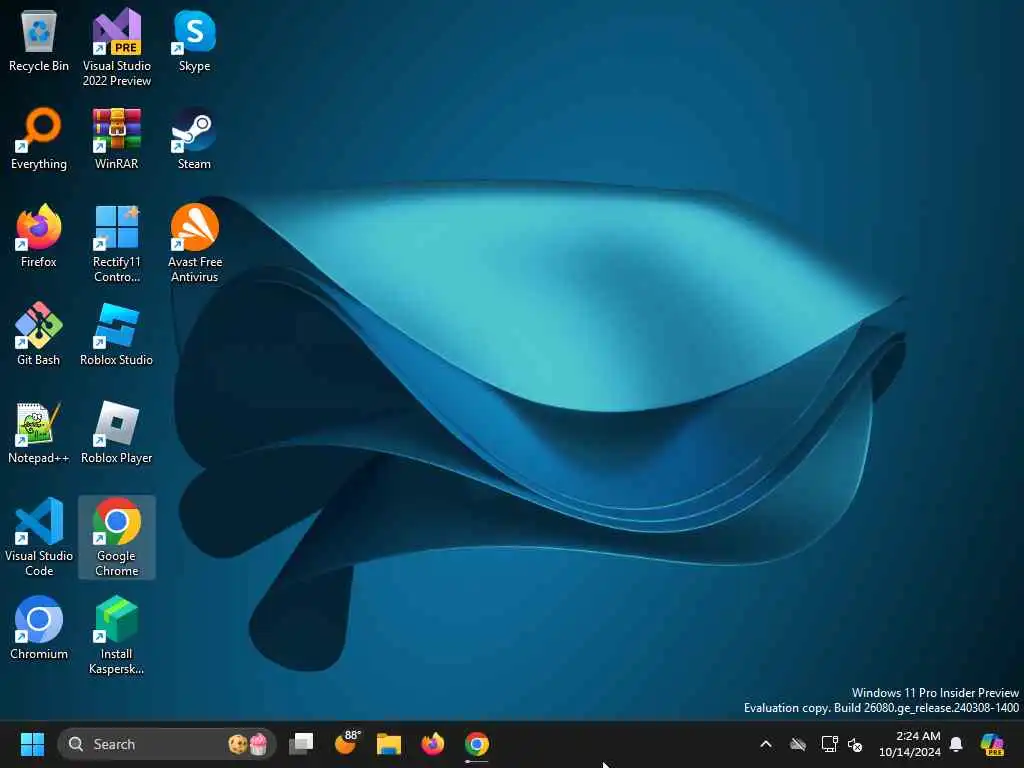Select the WinRAR desktop icon

[x=116, y=138]
